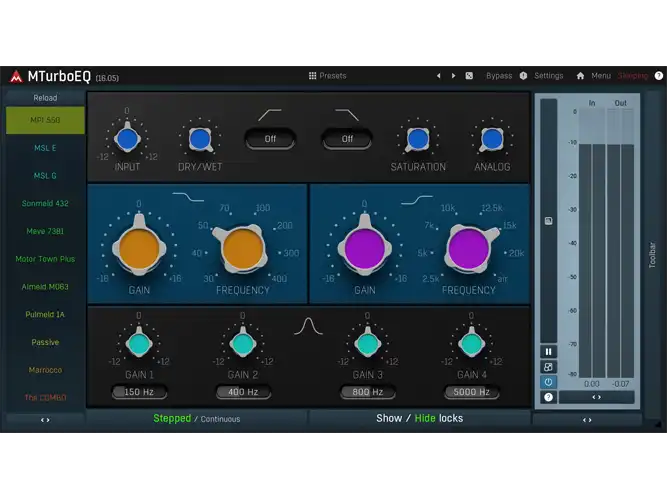Open the 400 Hz frequency selector
This screenshot has height=500, width=667.
[243, 392]
